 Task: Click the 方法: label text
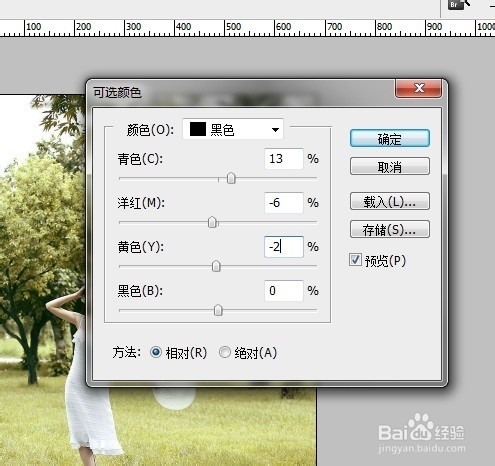127,352
